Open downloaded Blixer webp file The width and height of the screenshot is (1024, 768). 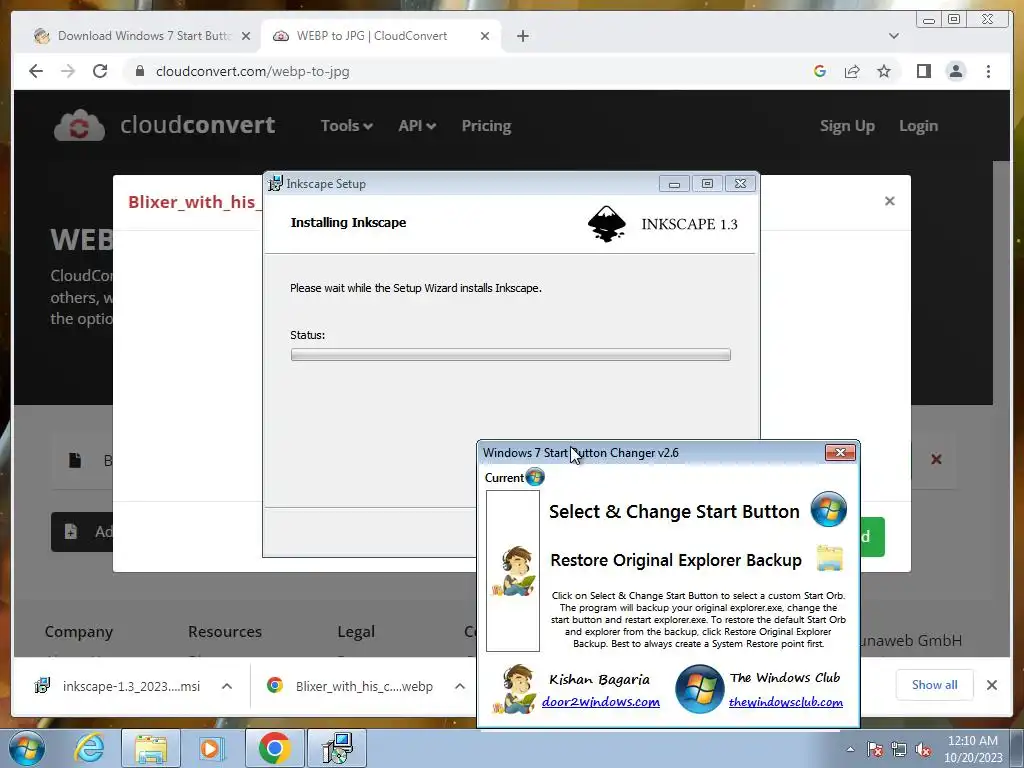click(x=351, y=686)
